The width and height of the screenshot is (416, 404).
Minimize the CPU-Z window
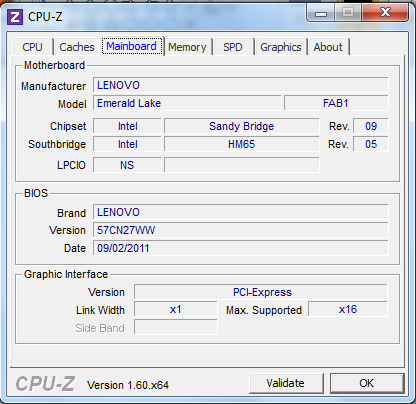click(x=321, y=13)
